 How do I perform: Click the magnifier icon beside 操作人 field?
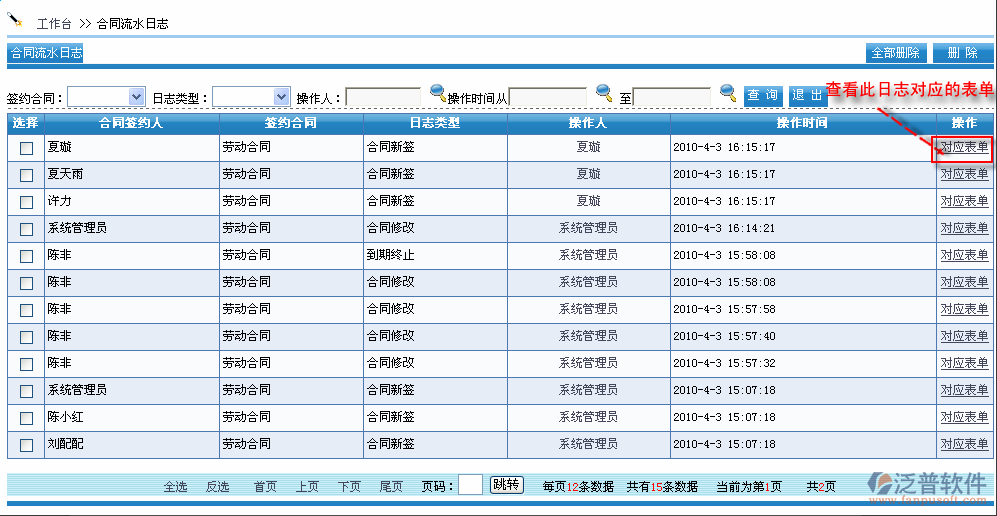[x=437, y=94]
